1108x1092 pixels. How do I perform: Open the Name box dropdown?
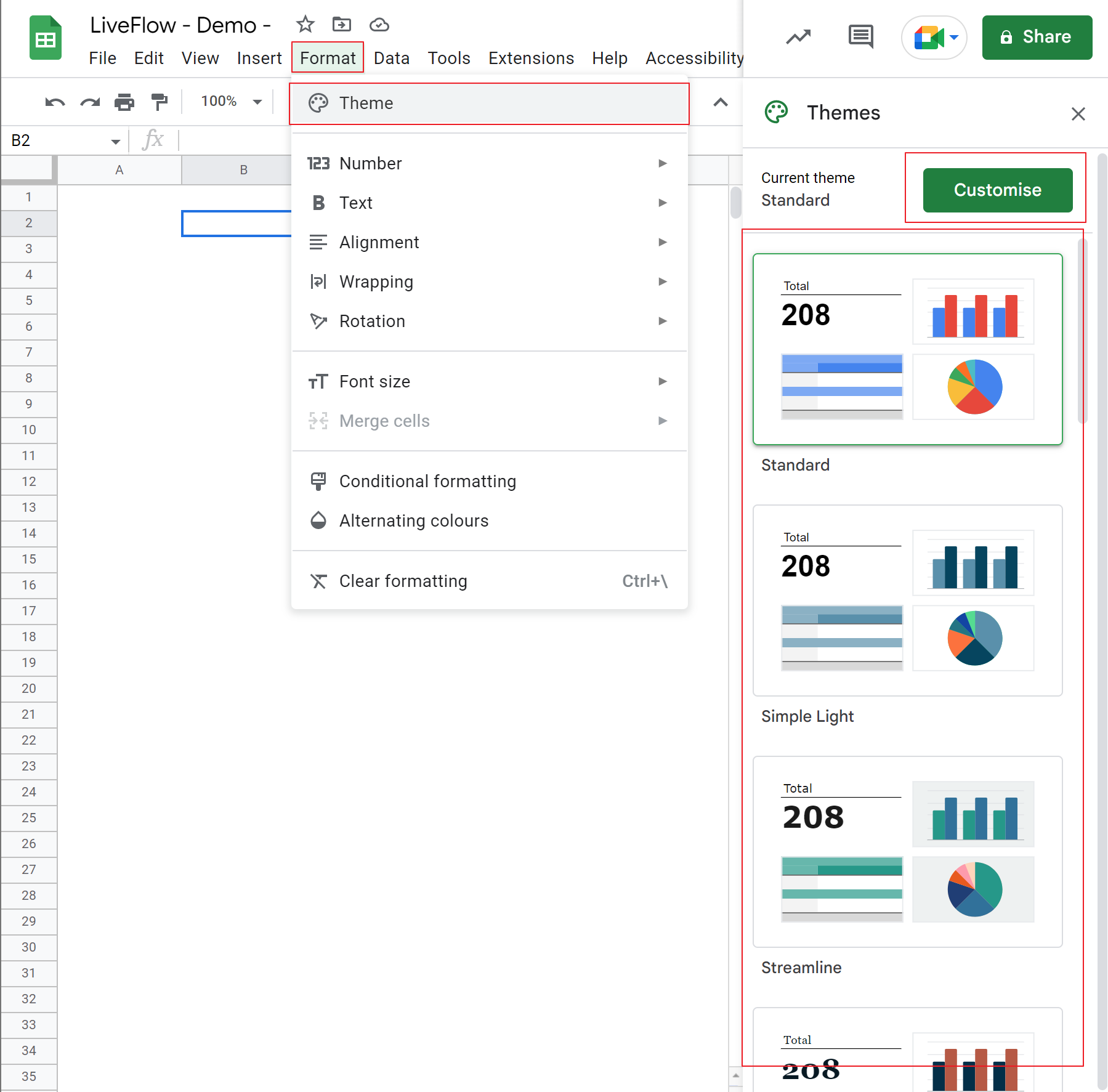pyautogui.click(x=115, y=140)
